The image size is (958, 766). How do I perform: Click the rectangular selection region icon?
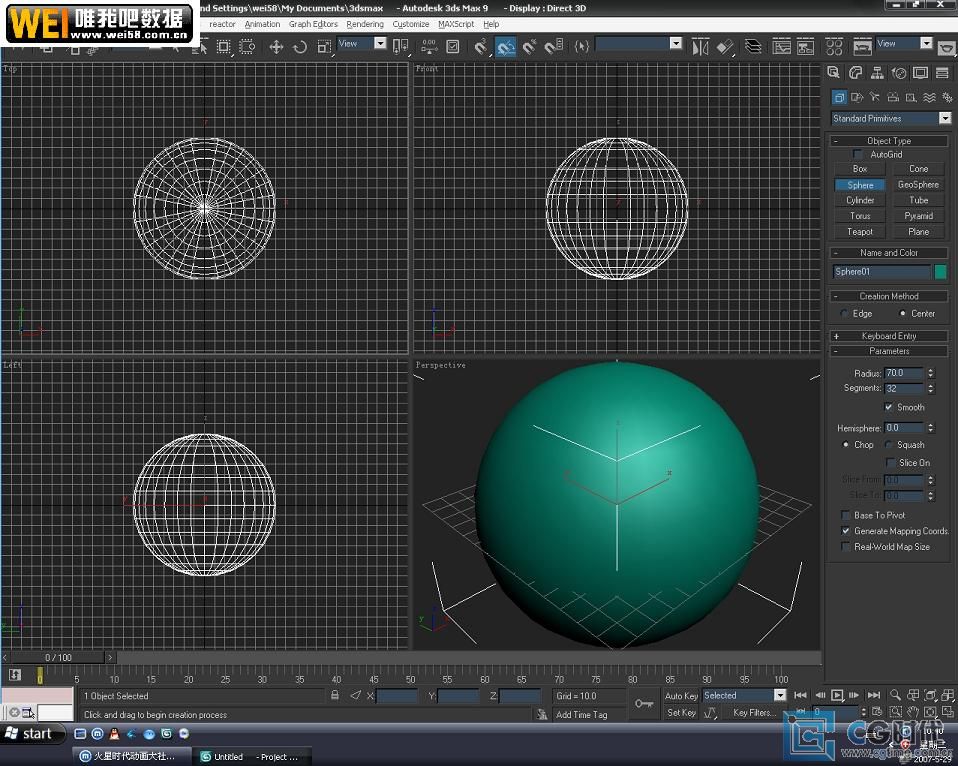[x=224, y=47]
